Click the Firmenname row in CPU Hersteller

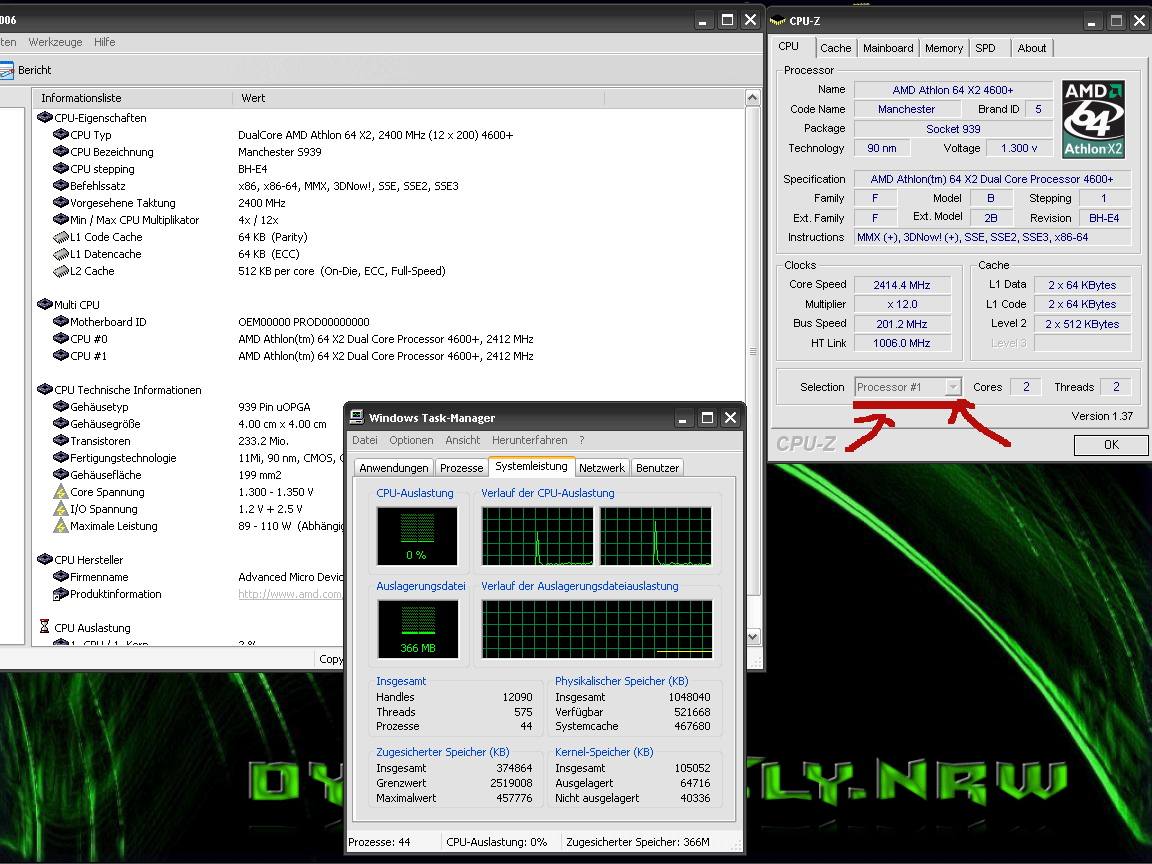tap(191, 577)
